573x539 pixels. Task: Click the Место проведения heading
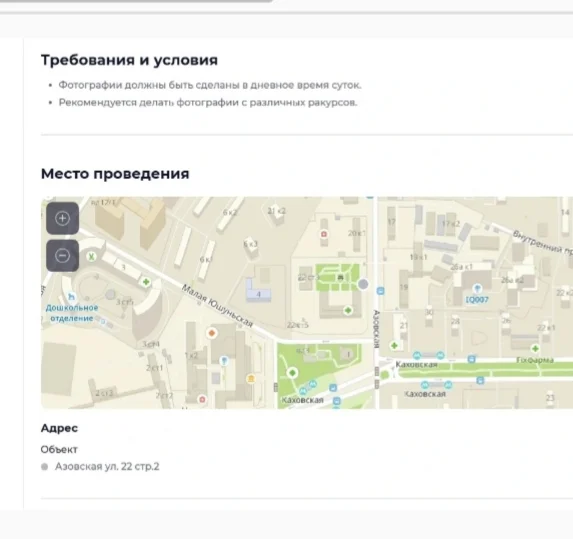click(115, 174)
